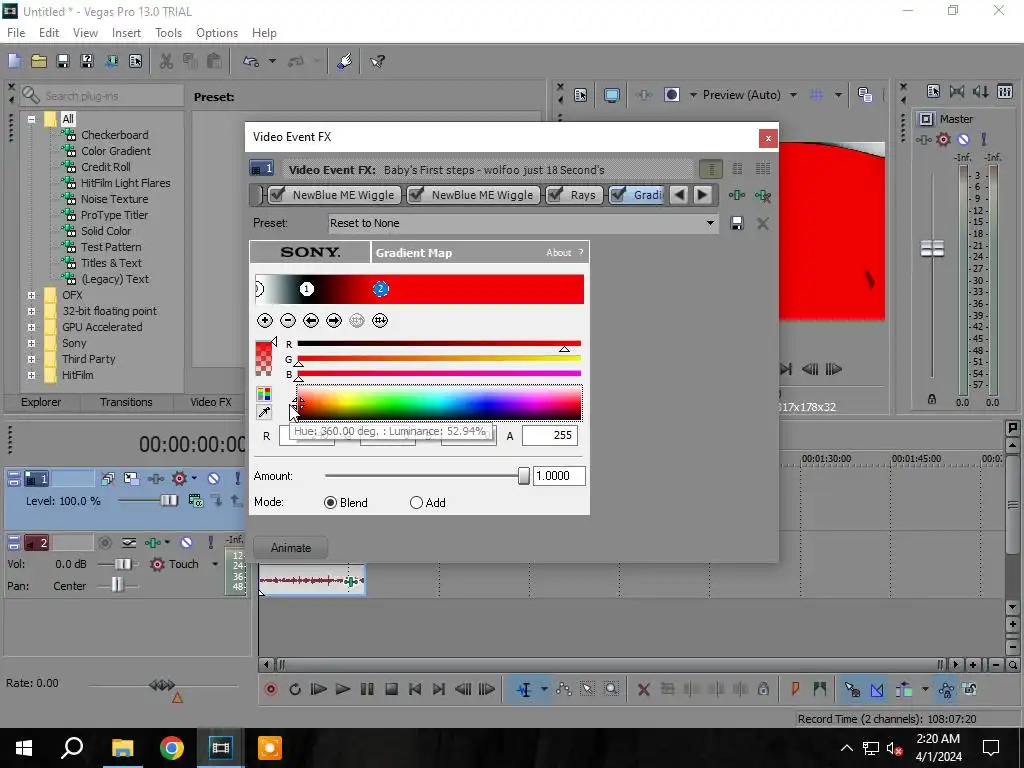This screenshot has width=1024, height=768.
Task: Select the Rays effect in the chain
Action: coord(583,195)
